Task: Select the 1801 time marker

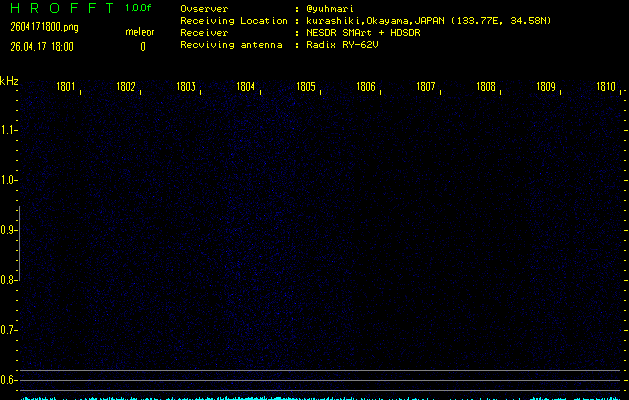Action: 66,87
